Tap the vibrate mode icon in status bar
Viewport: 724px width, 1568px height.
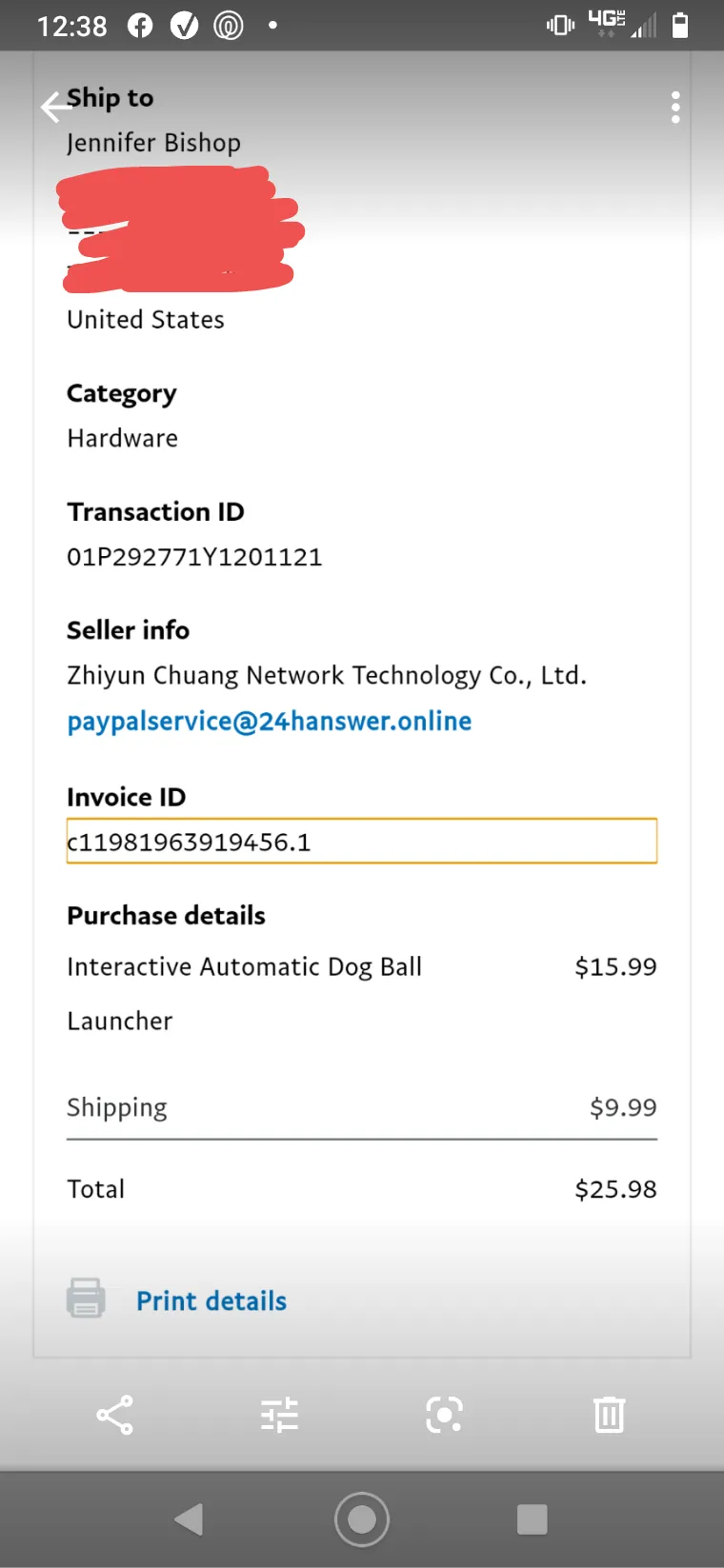pyautogui.click(x=560, y=25)
